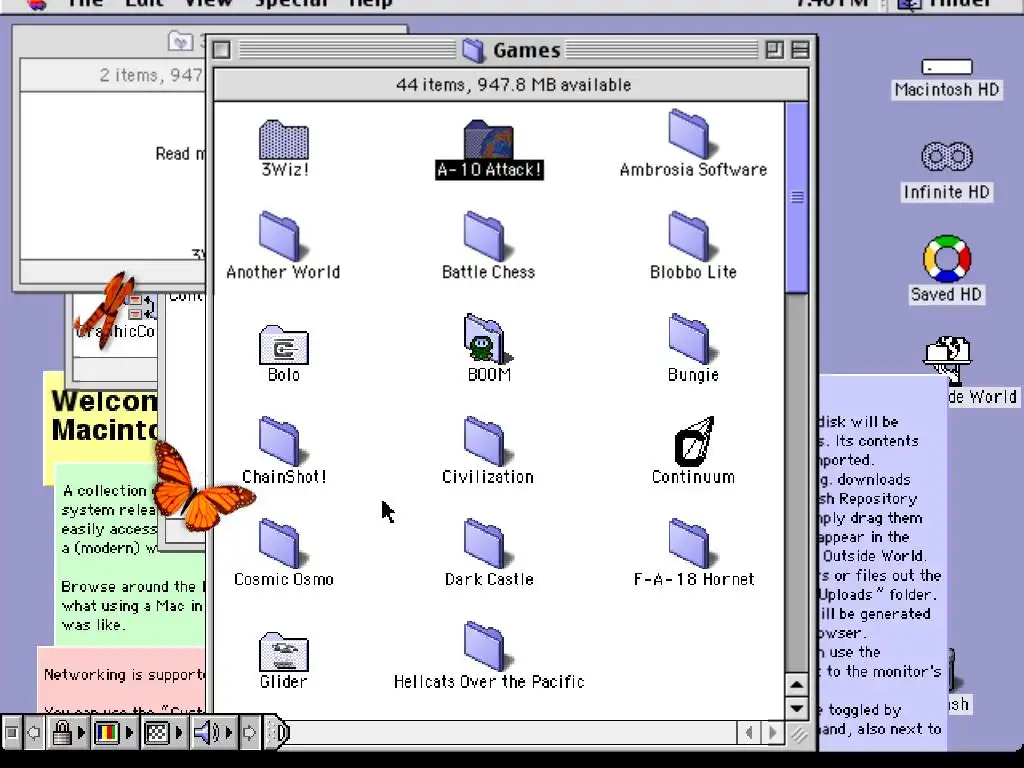Click the control strip close box
This screenshot has width=1024, height=768.
point(11,732)
